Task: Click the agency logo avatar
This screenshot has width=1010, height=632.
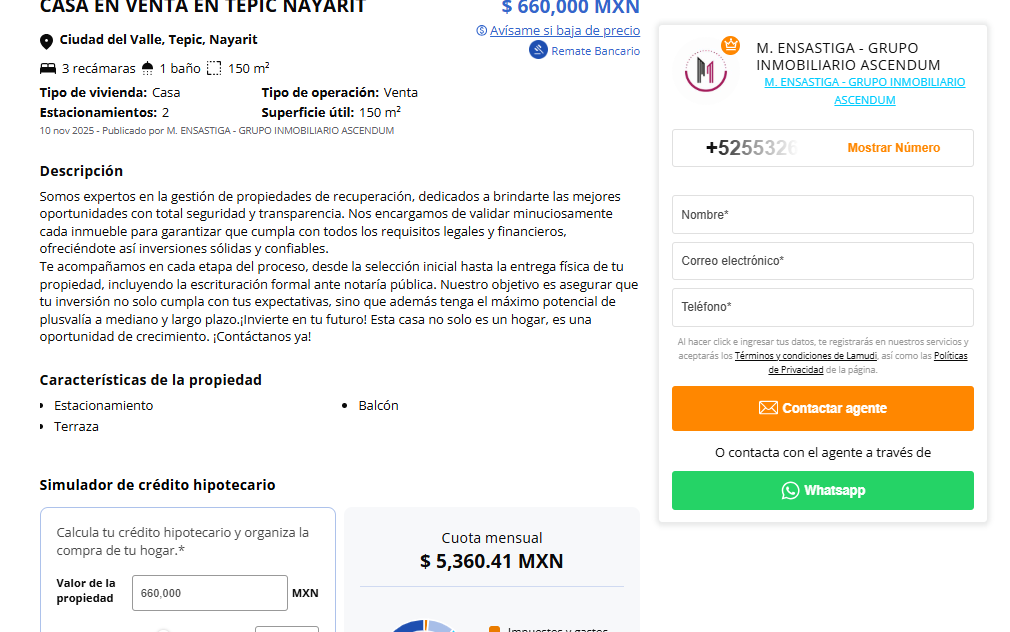Action: pos(706,70)
